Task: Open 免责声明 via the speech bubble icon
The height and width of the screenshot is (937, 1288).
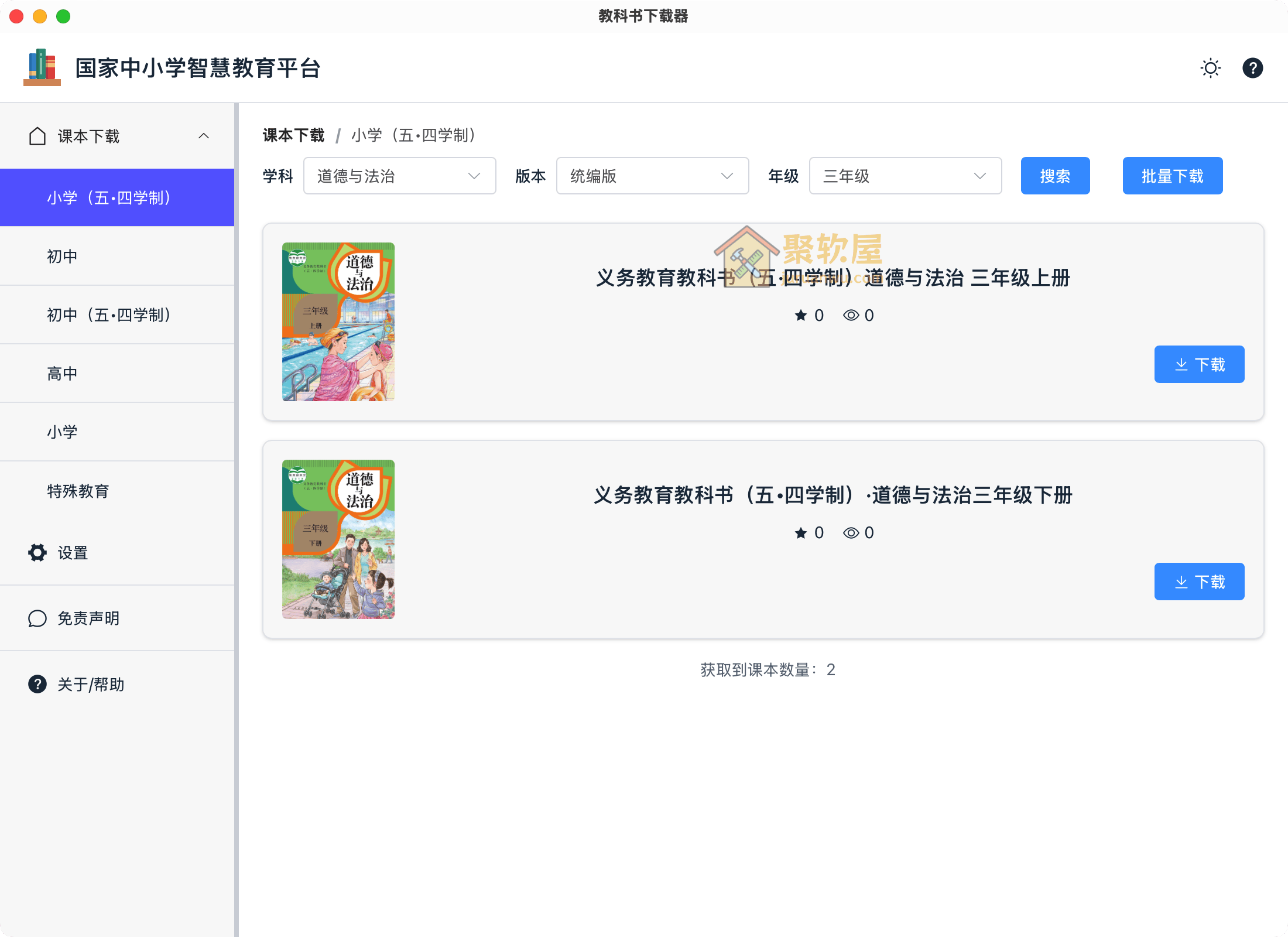Action: [x=37, y=618]
